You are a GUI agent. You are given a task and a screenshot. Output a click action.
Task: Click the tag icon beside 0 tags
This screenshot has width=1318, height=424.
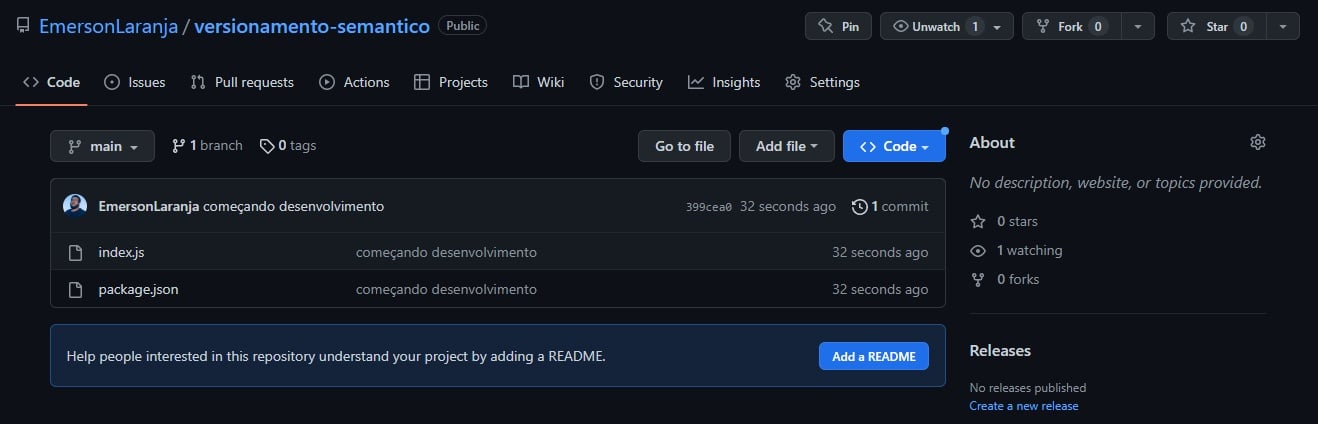coord(267,146)
